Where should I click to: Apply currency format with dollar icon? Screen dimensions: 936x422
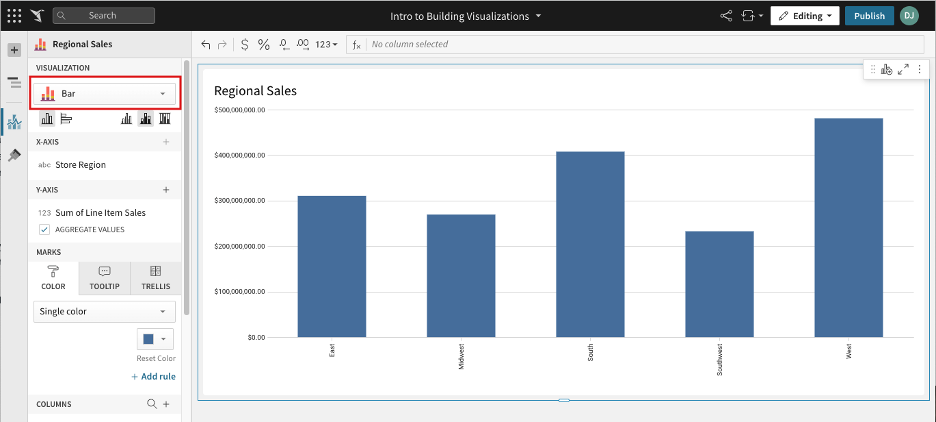tap(245, 44)
